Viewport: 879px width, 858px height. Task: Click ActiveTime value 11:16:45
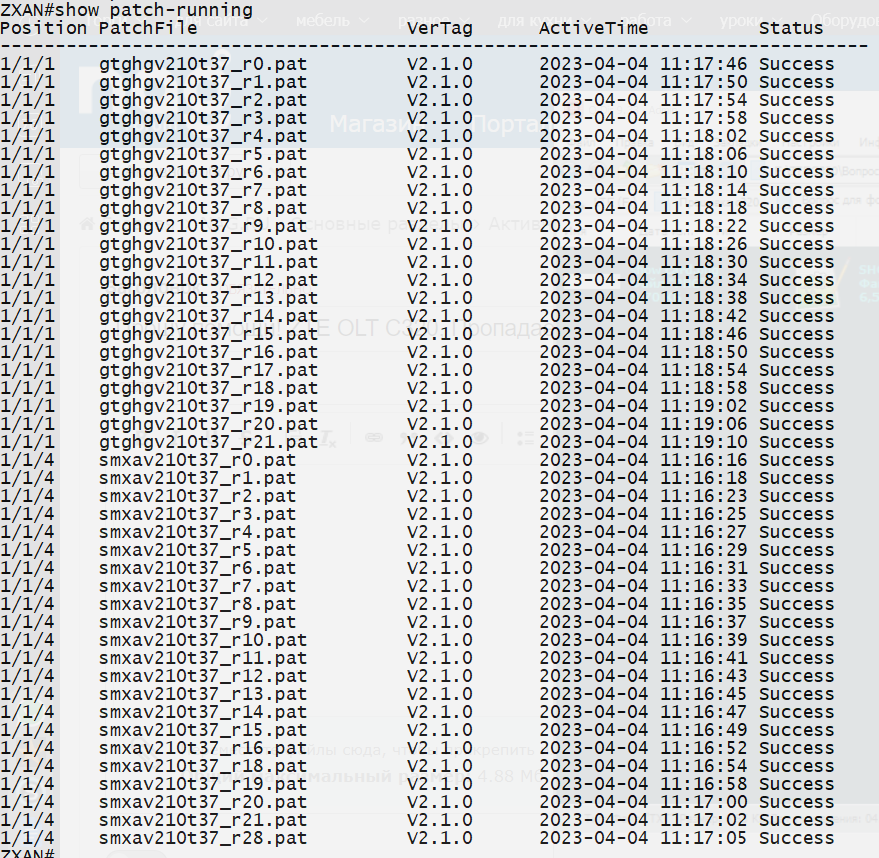(x=704, y=694)
